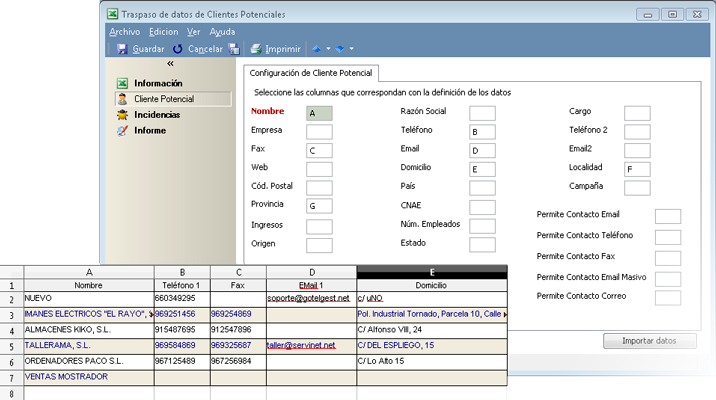716x400 pixels.
Task: Click the Nombre column field containing A
Action: [319, 113]
